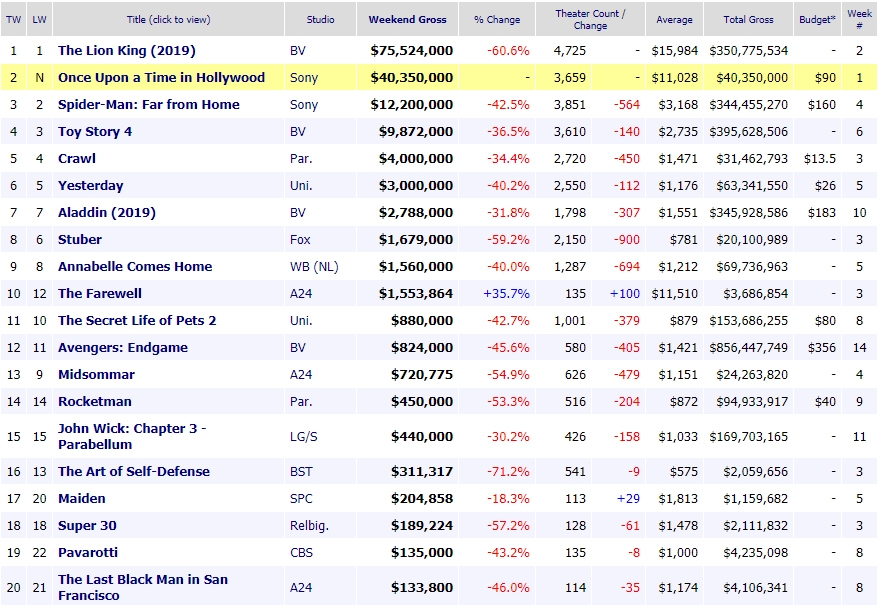
Task: Select the Pavarotti title link
Action: 88,552
